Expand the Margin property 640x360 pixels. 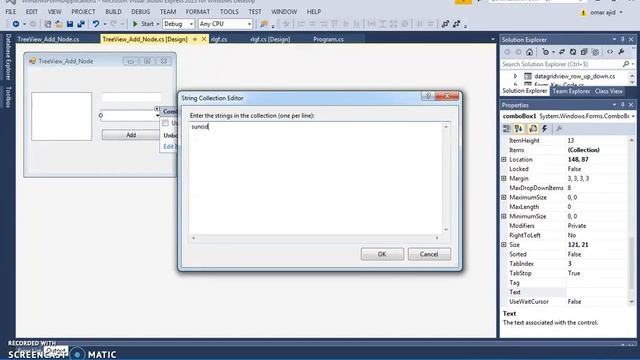click(x=504, y=178)
